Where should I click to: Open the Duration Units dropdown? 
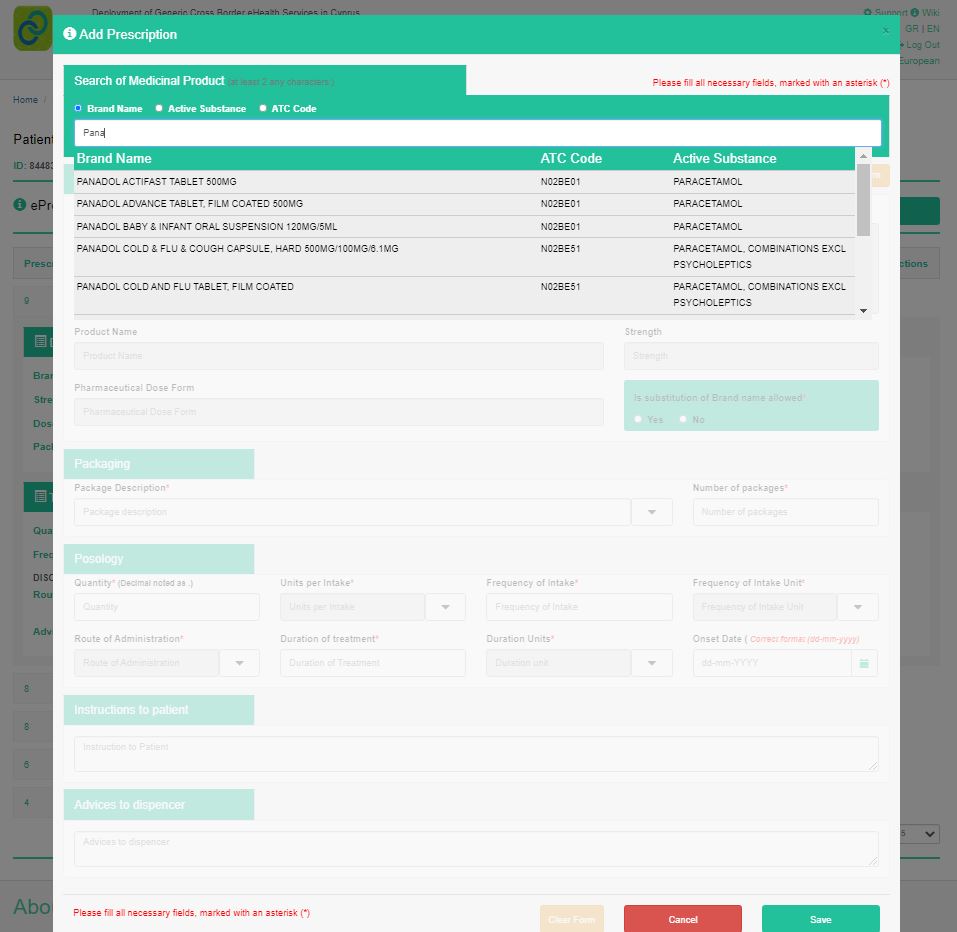pos(652,663)
